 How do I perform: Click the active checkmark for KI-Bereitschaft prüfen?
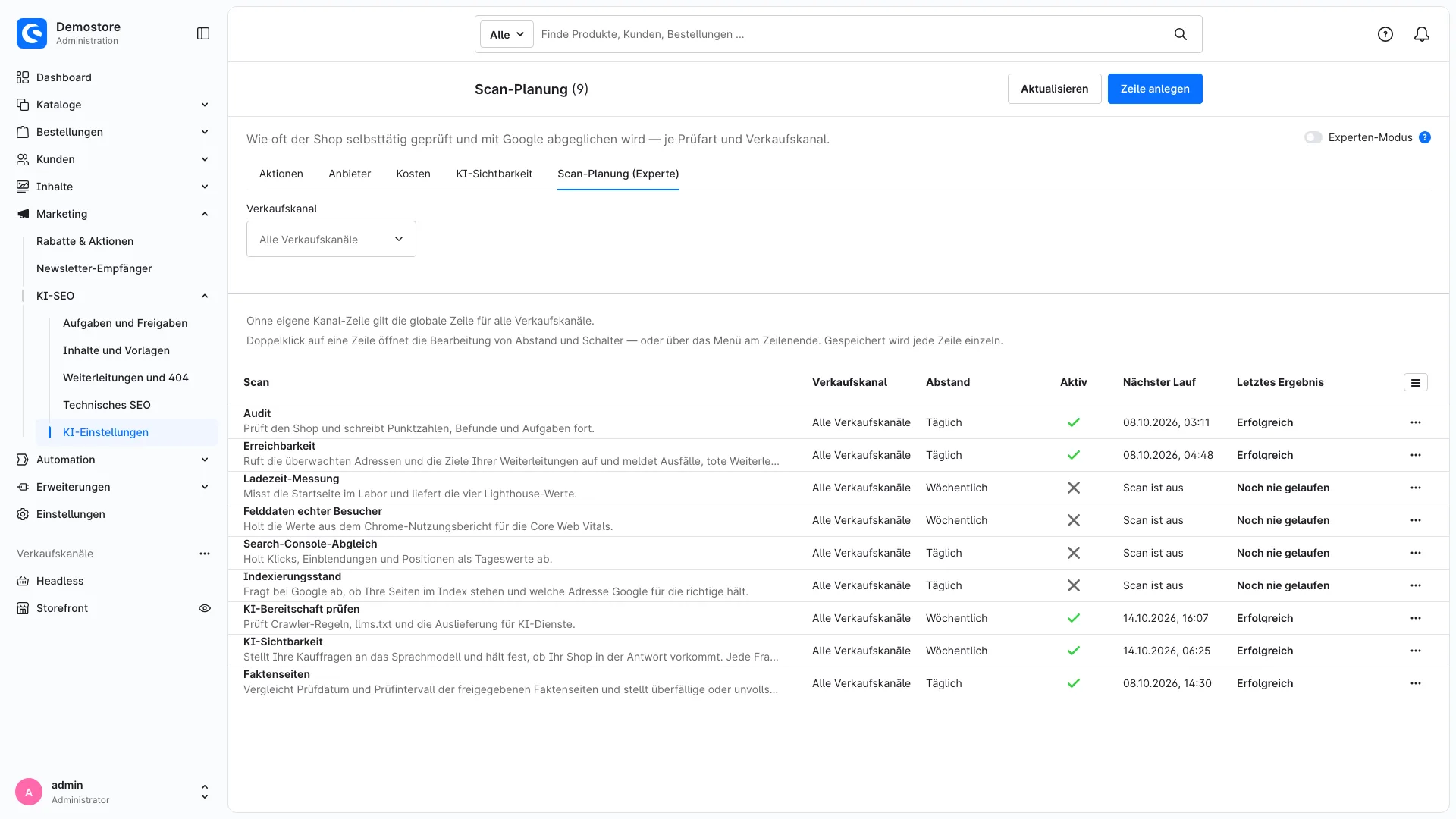coord(1074,618)
